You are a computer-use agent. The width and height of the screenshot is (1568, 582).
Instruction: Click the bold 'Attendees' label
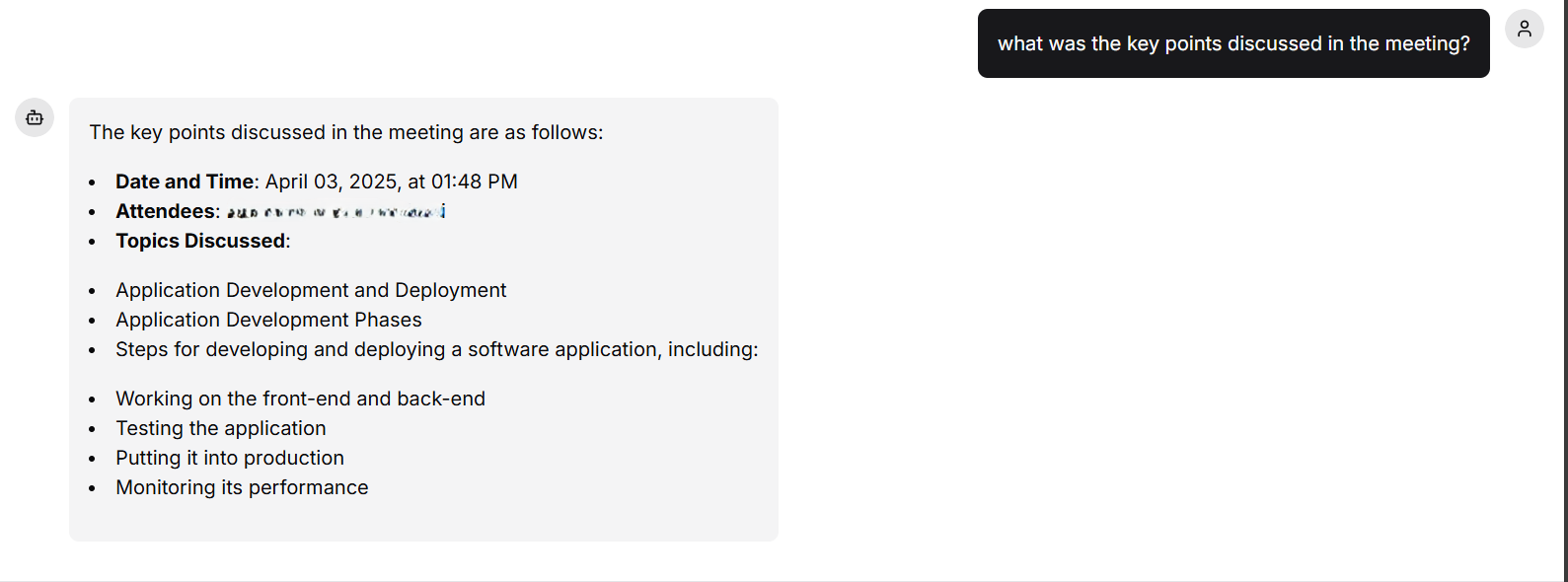tap(165, 211)
